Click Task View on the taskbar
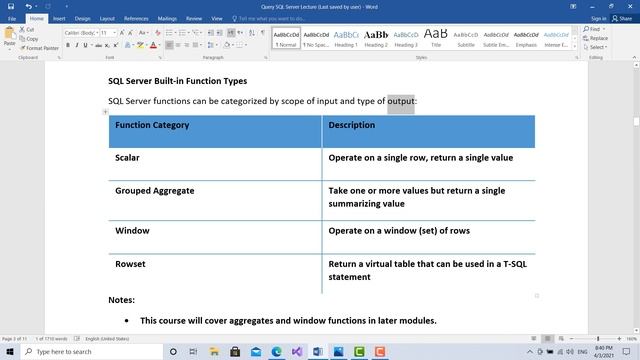Image resolution: width=640 pixels, height=360 pixels. click(x=193, y=351)
